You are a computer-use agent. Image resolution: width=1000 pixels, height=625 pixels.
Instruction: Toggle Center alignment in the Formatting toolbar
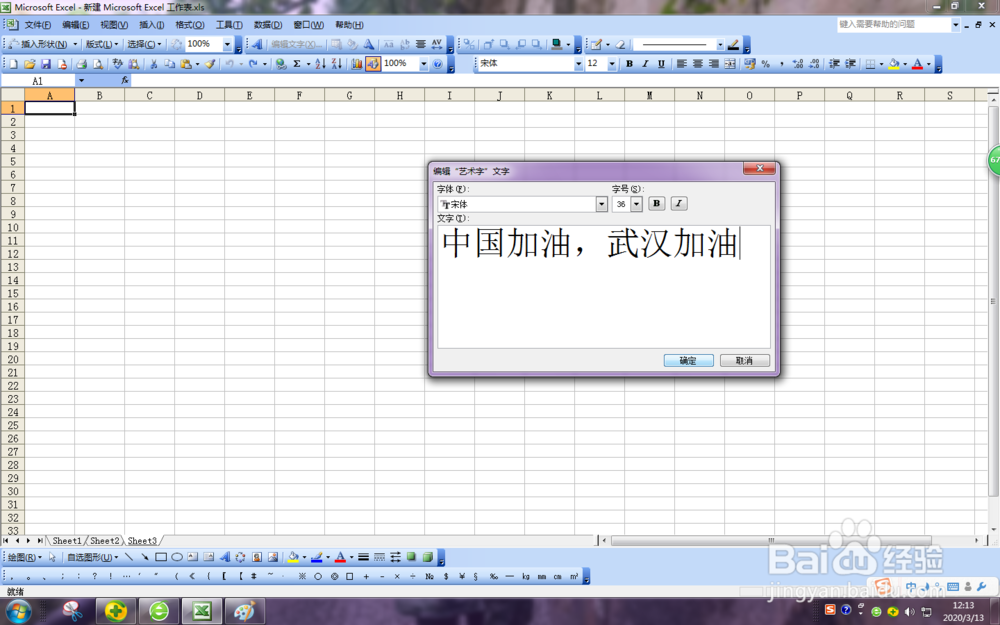tap(698, 64)
